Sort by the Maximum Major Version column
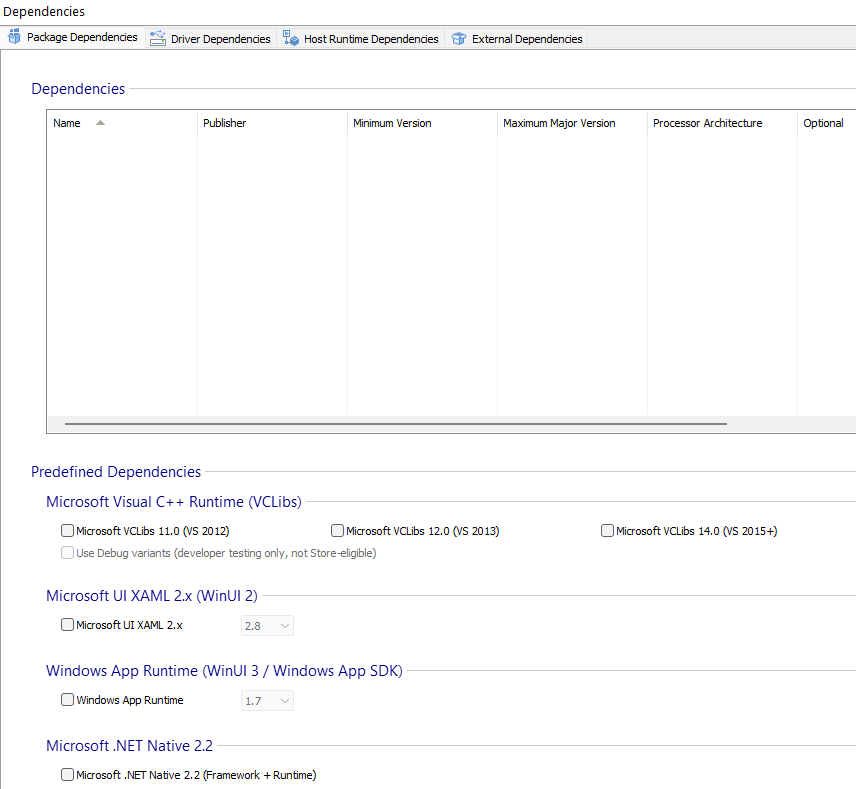The height and width of the screenshot is (789, 856). pos(573,123)
